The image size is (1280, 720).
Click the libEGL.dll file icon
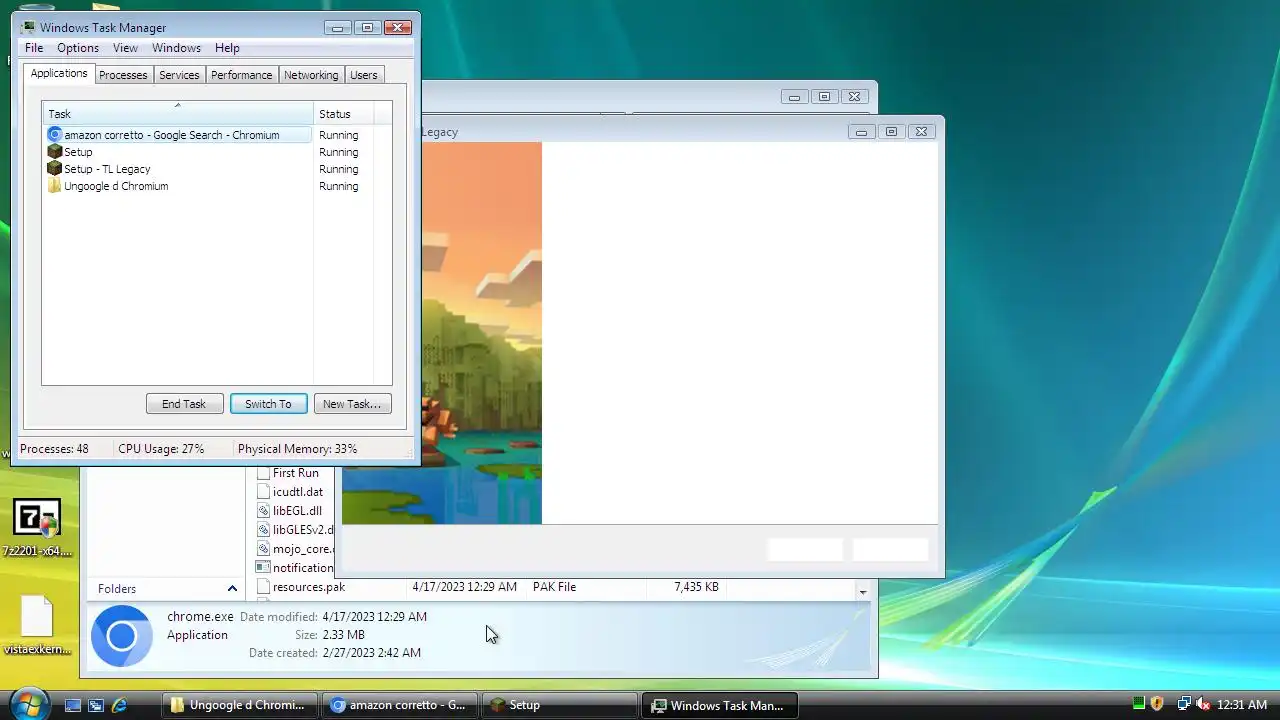pos(263,511)
